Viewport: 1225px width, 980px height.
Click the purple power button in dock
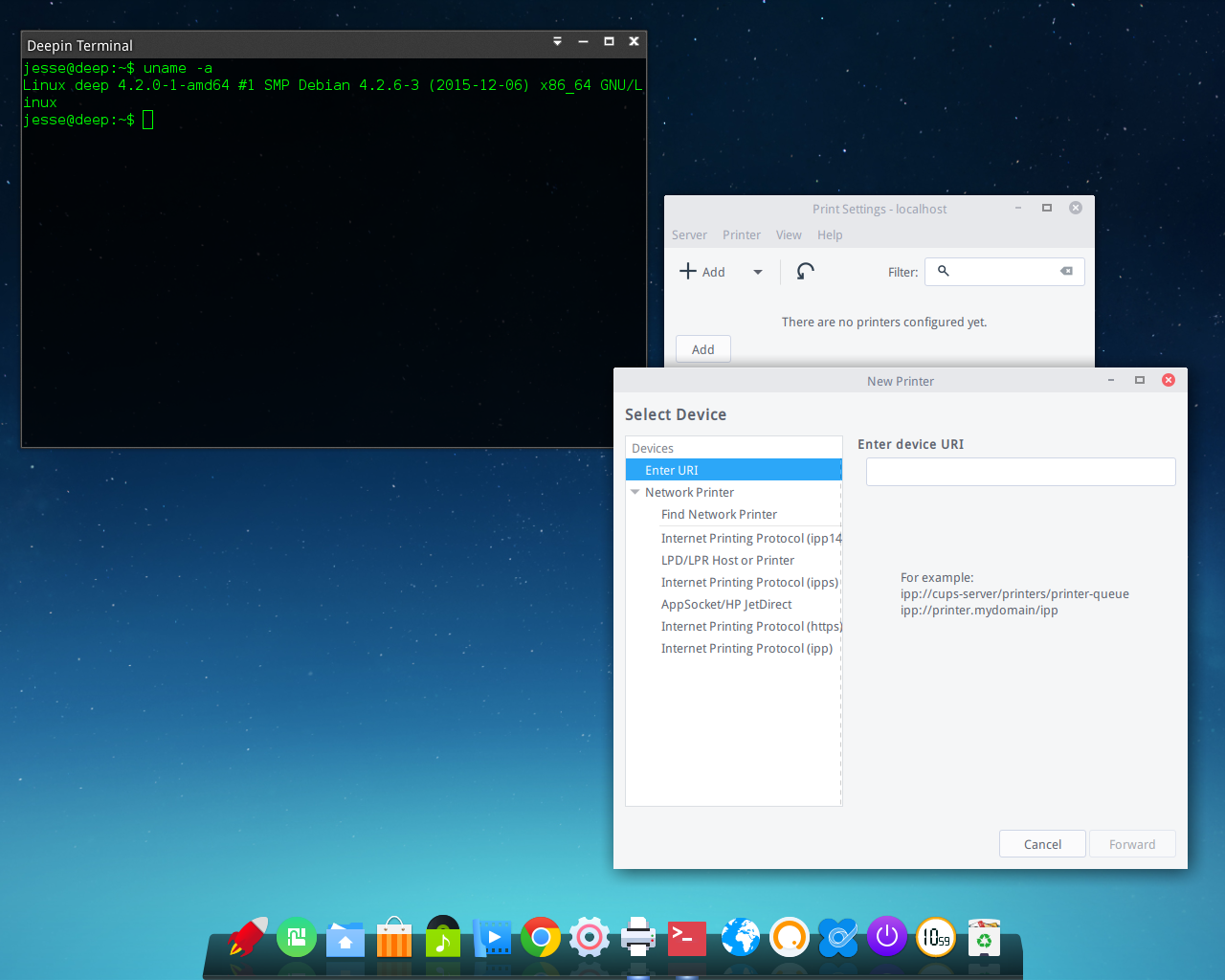(x=887, y=936)
